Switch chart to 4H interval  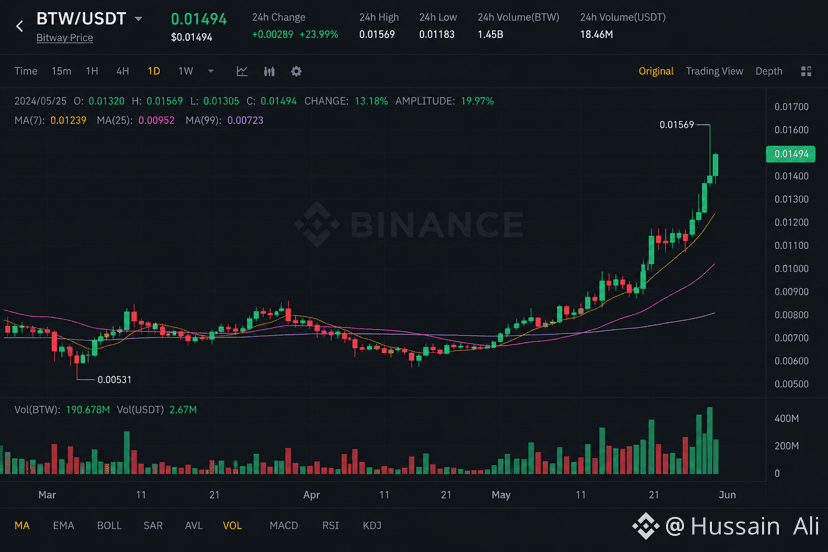(x=123, y=71)
